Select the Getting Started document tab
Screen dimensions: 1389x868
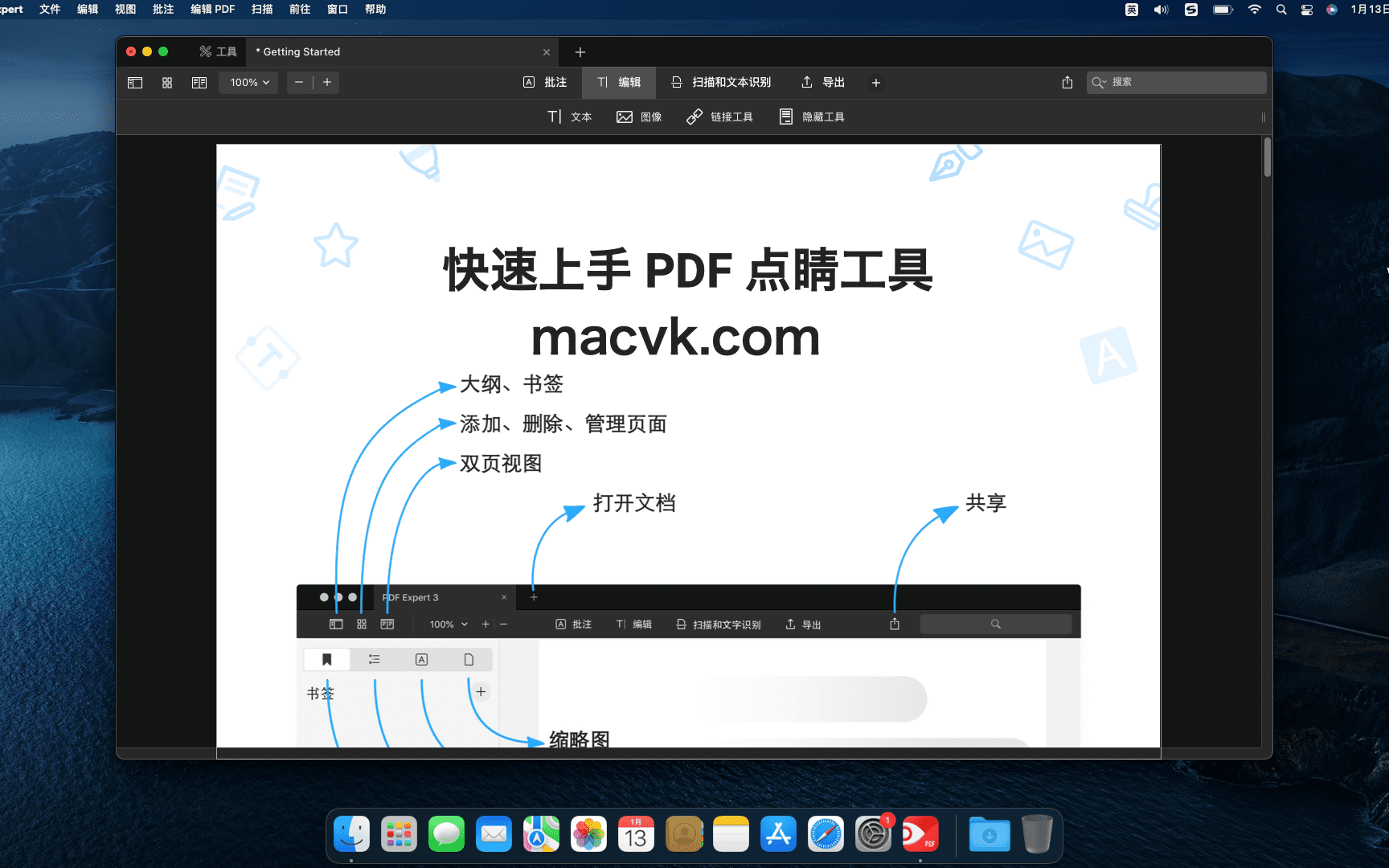402,52
